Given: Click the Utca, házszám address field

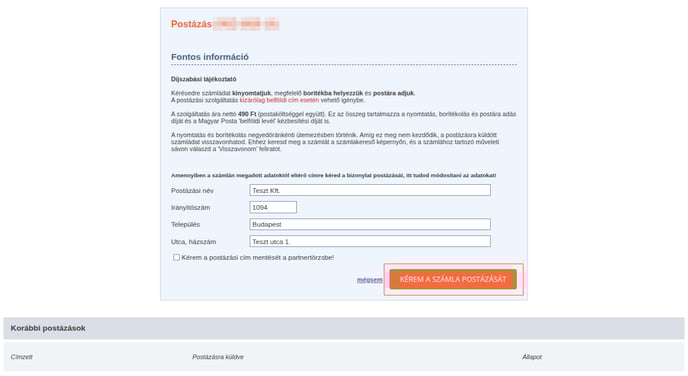Looking at the screenshot, I should click(370, 241).
